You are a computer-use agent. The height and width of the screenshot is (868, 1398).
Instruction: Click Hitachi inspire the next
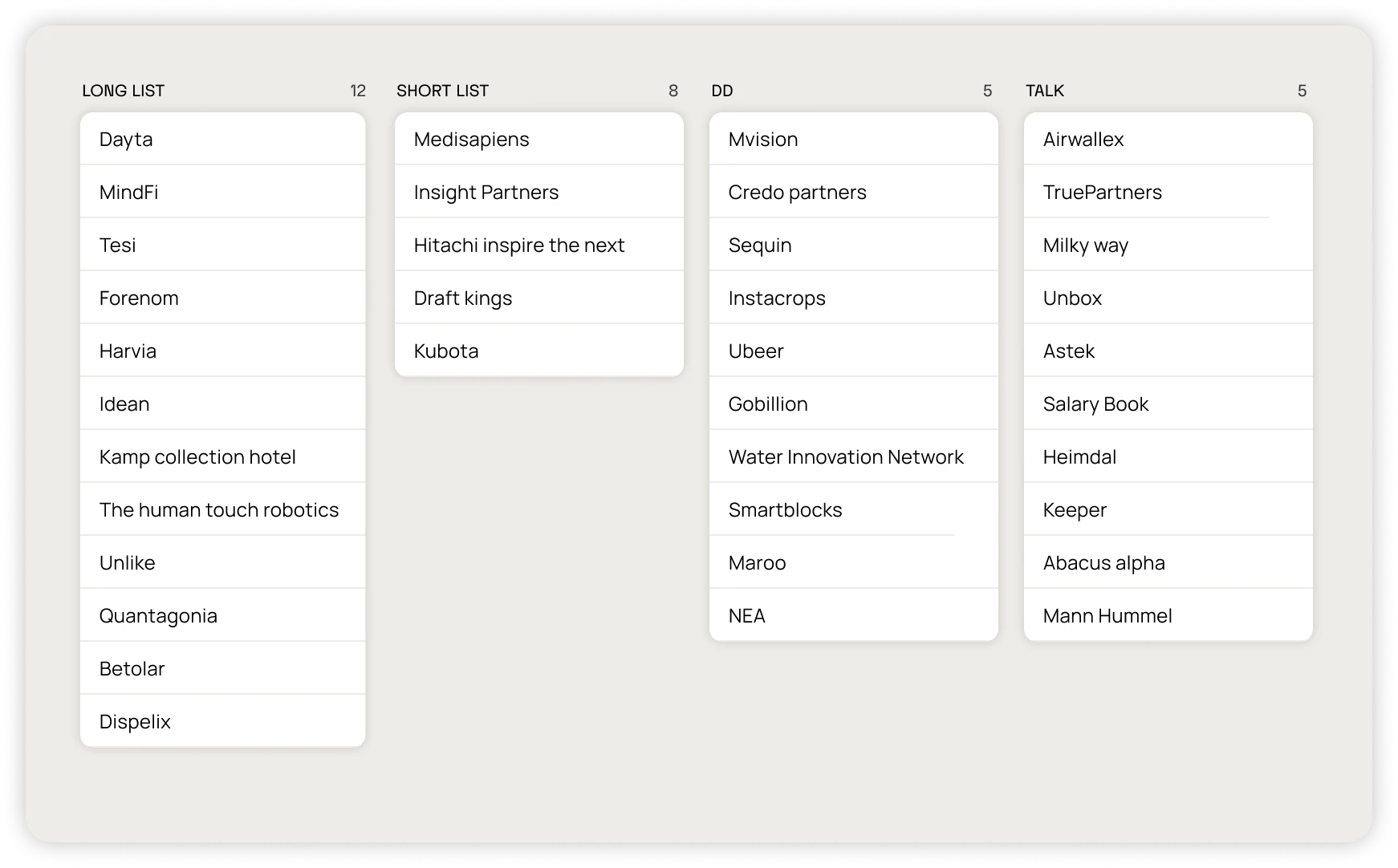click(x=538, y=245)
